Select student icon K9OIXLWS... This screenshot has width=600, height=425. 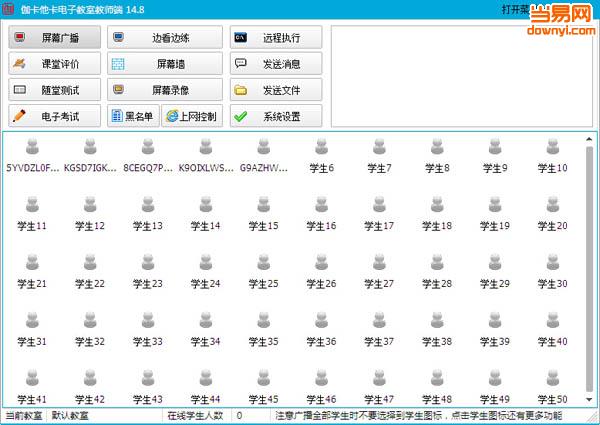point(205,147)
